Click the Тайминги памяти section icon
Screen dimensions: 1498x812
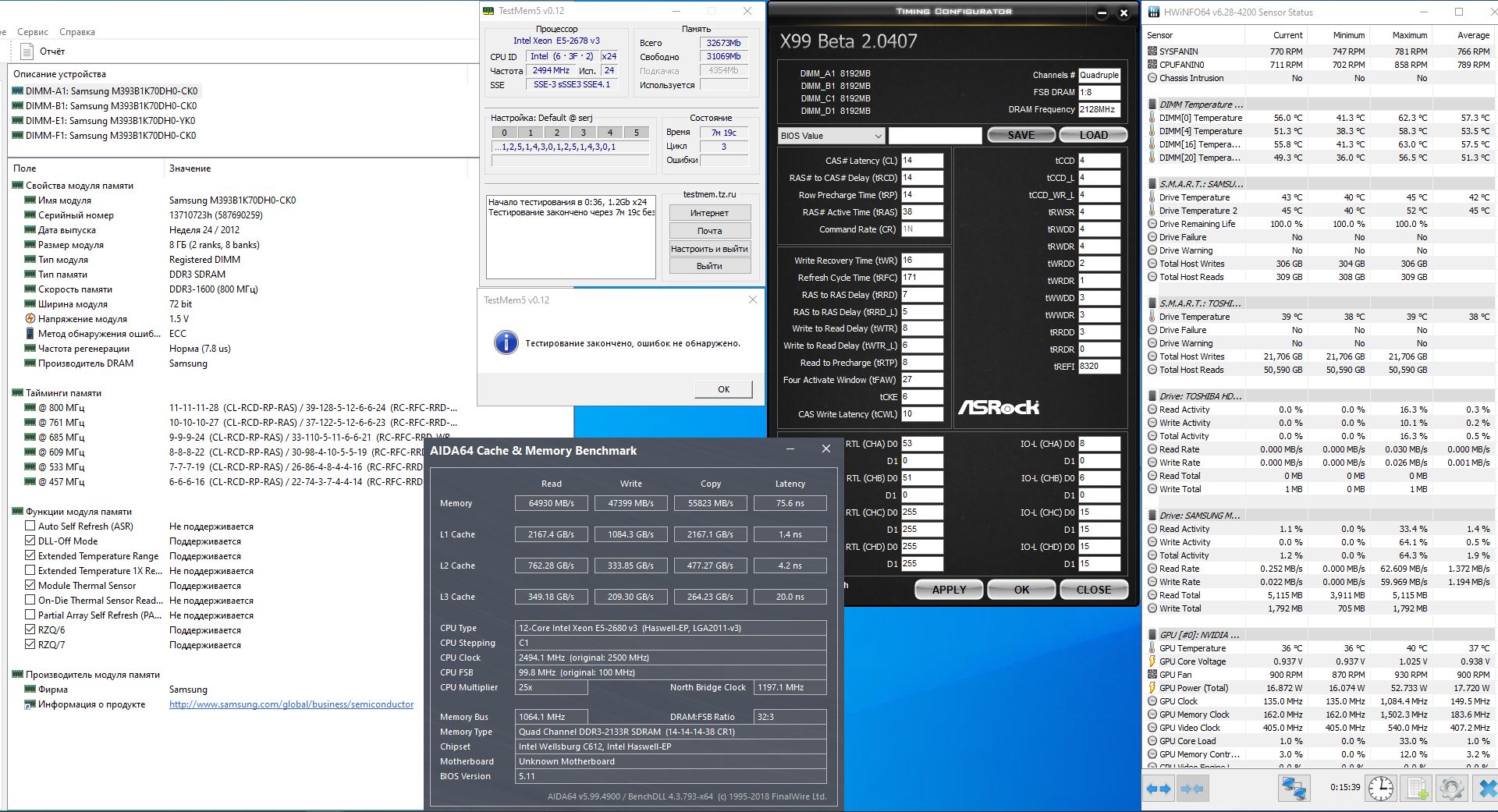(x=18, y=393)
